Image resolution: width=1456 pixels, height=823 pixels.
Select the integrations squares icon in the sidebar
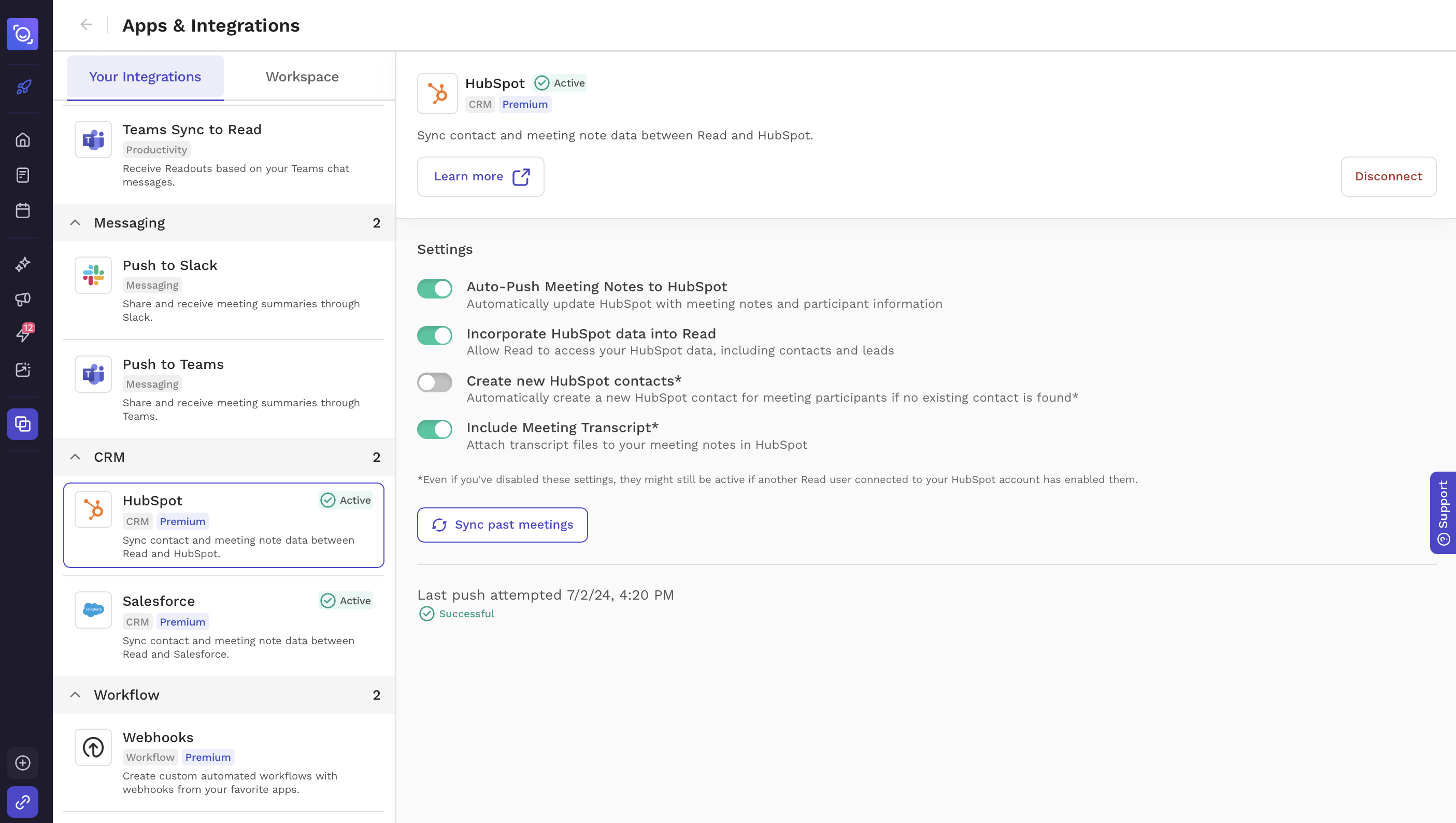(x=23, y=424)
